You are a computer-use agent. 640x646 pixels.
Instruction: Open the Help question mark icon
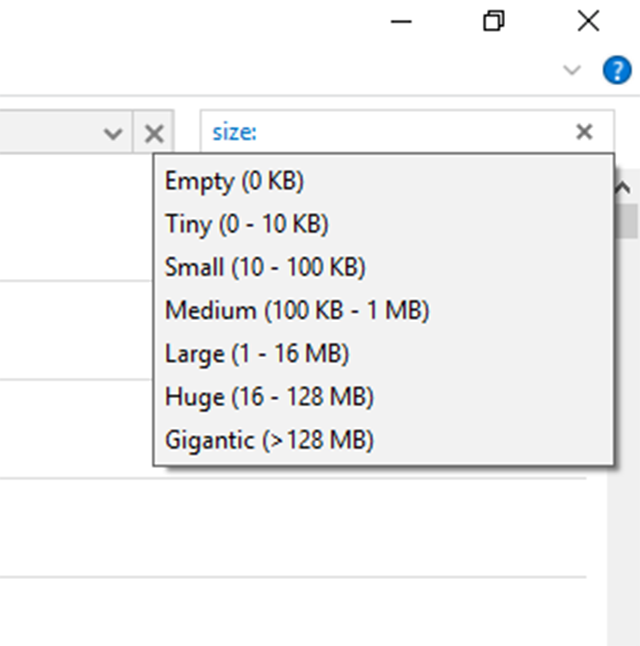pos(616,70)
